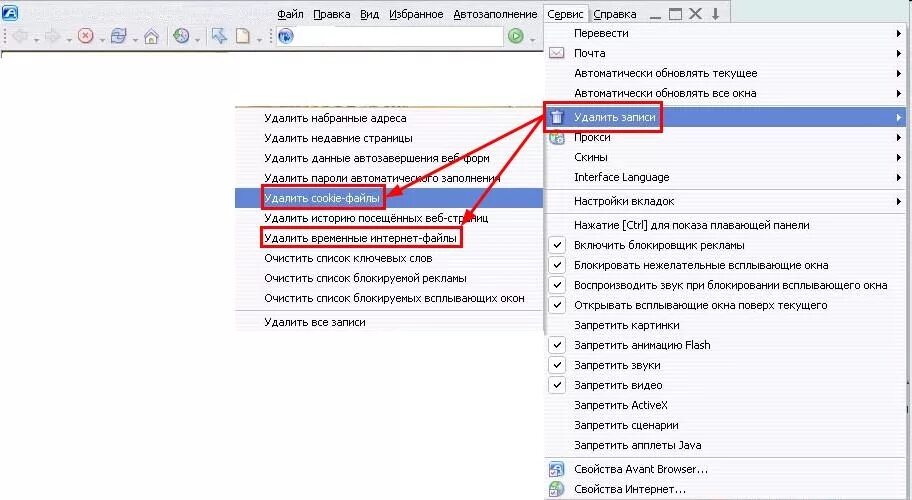This screenshot has height=500, width=912.
Task: Toggle Воспроизводить звук при блокировании checkbox
Action: 557,285
